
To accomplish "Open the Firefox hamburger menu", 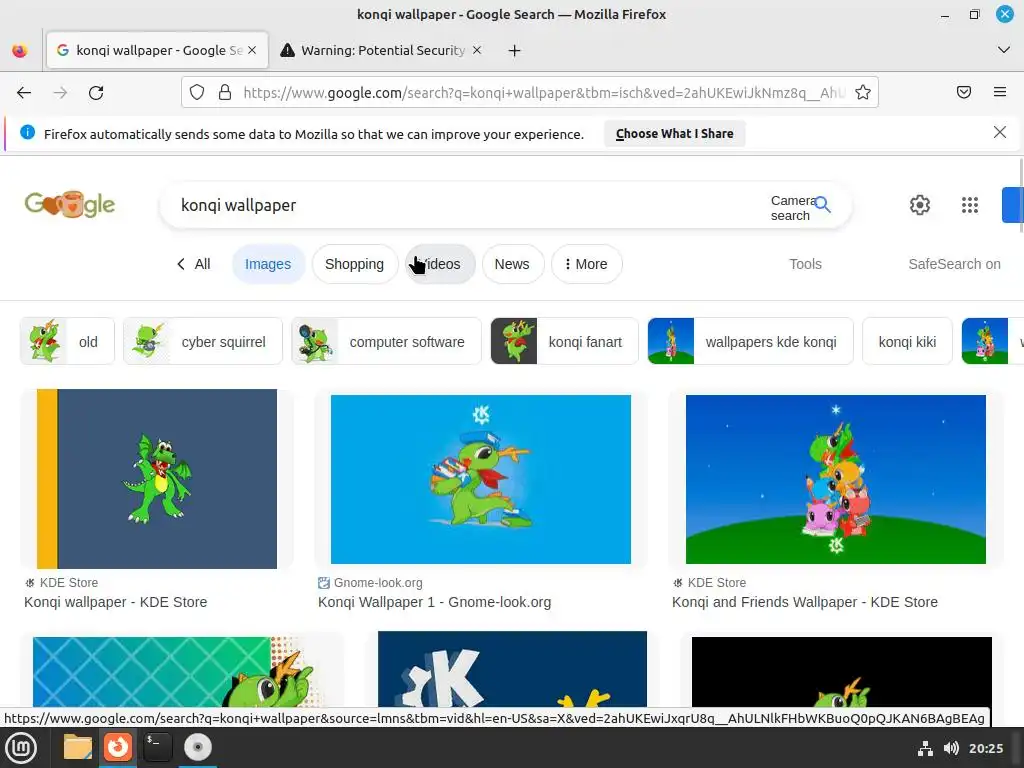I will pos(1000,92).
